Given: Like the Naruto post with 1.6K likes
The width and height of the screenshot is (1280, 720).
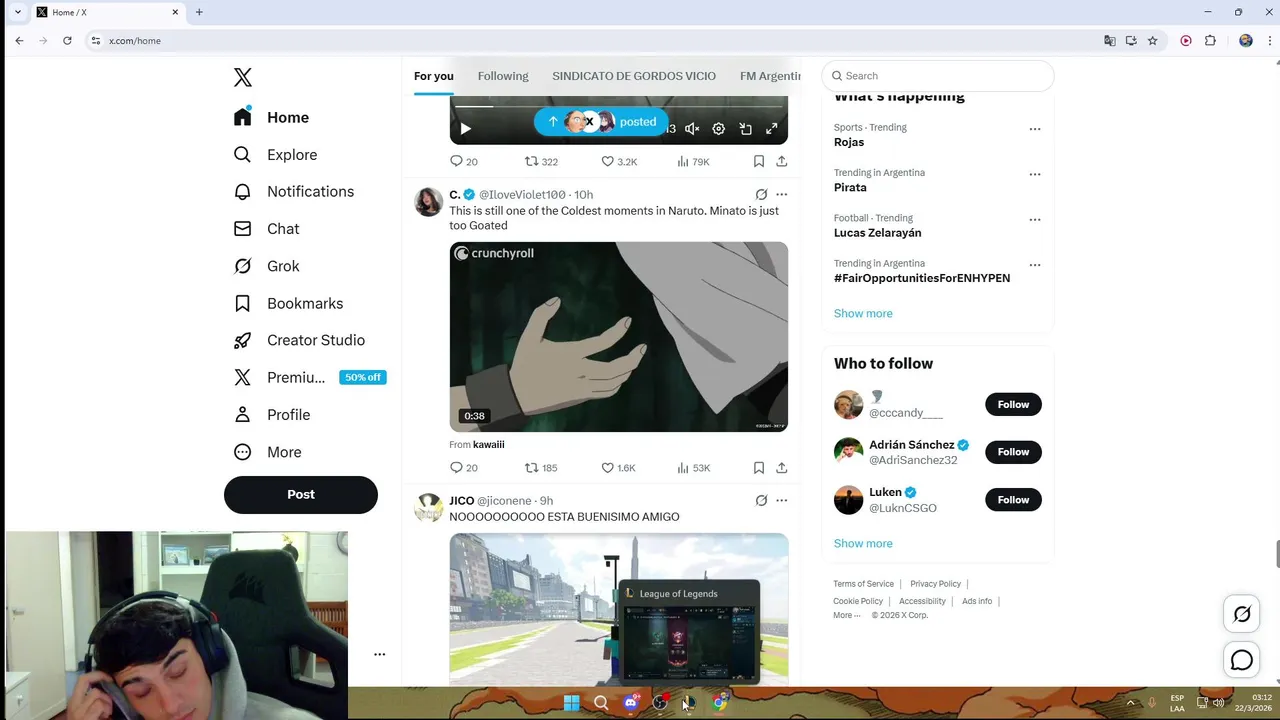Looking at the screenshot, I should [x=618, y=468].
